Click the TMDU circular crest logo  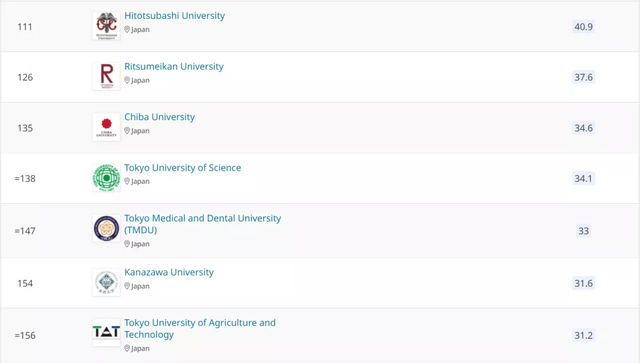[106, 228]
